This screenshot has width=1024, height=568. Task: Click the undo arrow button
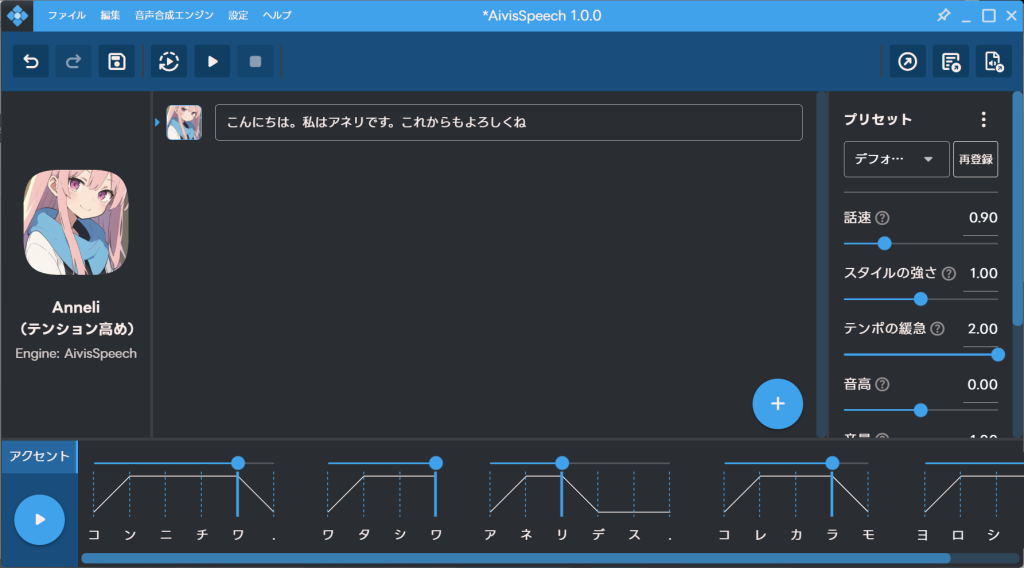click(31, 61)
